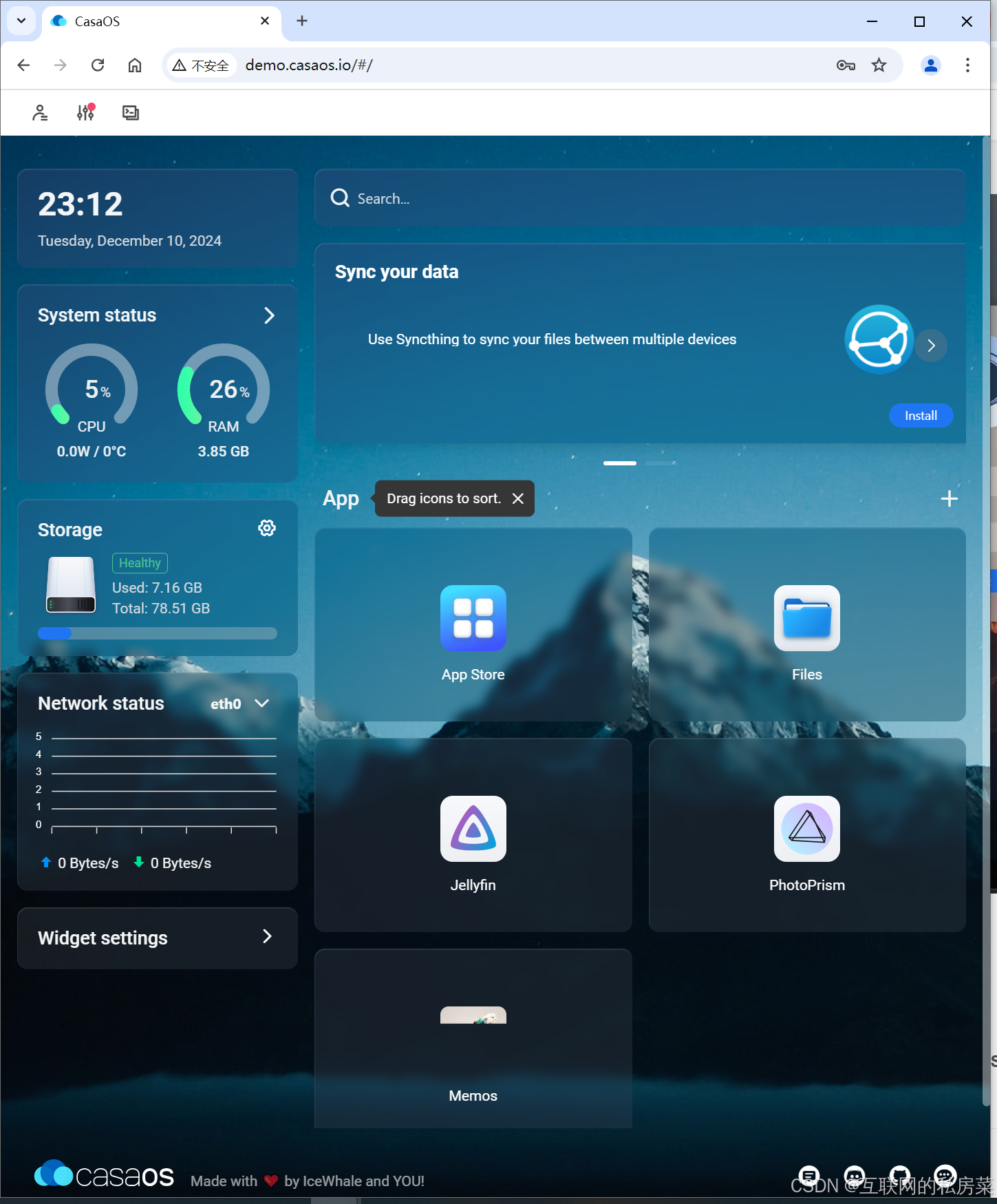Viewport: 997px width, 1204px height.
Task: Reload the page with refresh icon
Action: (x=98, y=65)
